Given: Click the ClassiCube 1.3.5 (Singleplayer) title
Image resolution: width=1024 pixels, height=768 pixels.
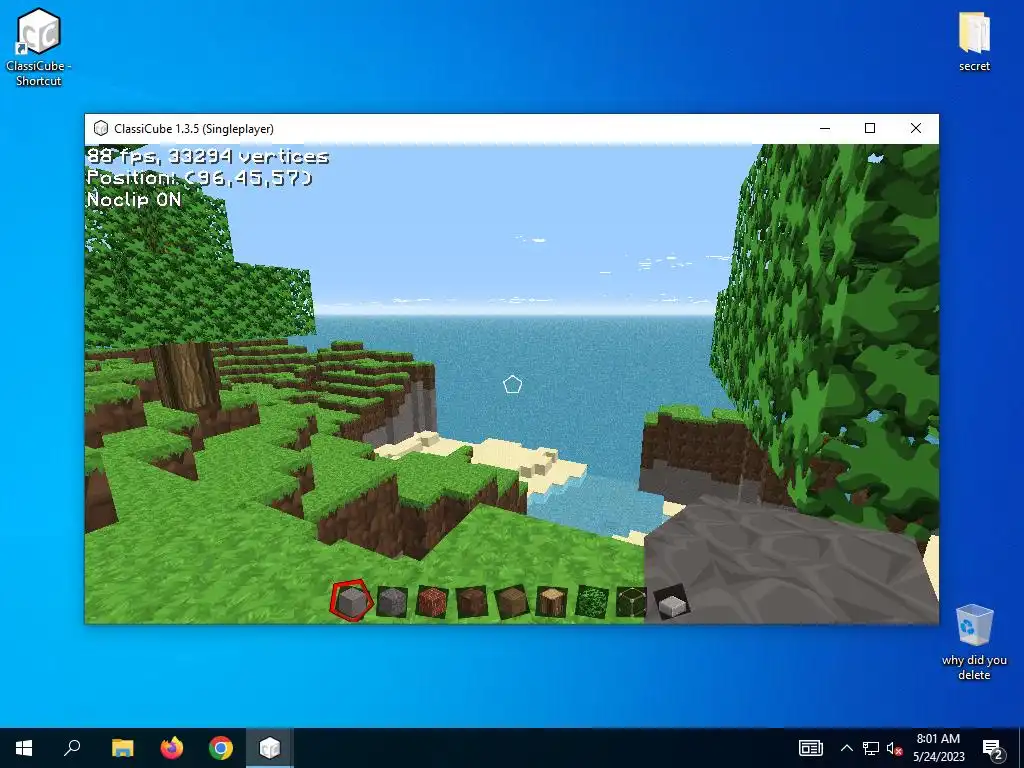Looking at the screenshot, I should [x=194, y=129].
